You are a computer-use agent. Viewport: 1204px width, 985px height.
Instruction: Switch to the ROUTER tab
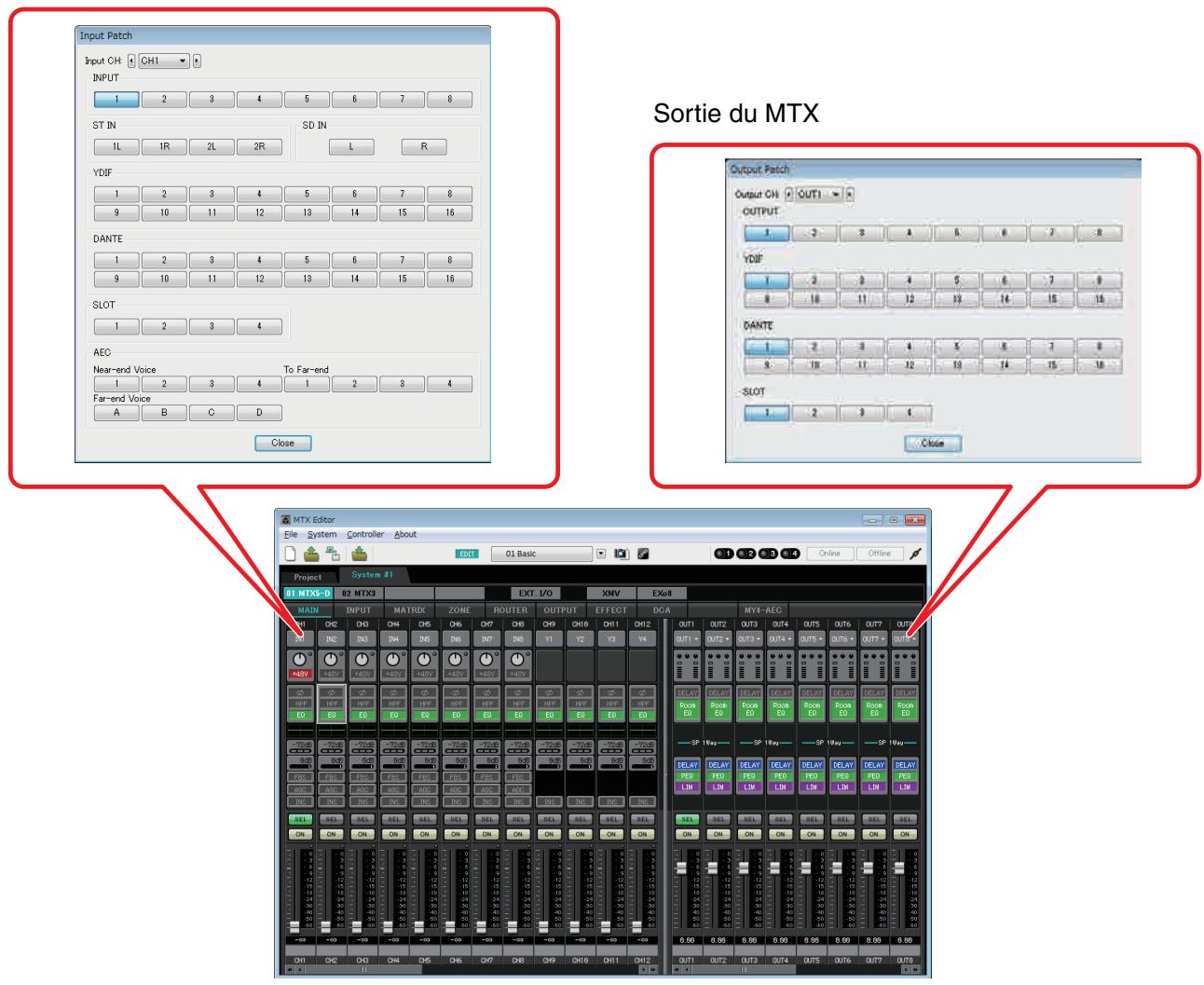pos(512,610)
